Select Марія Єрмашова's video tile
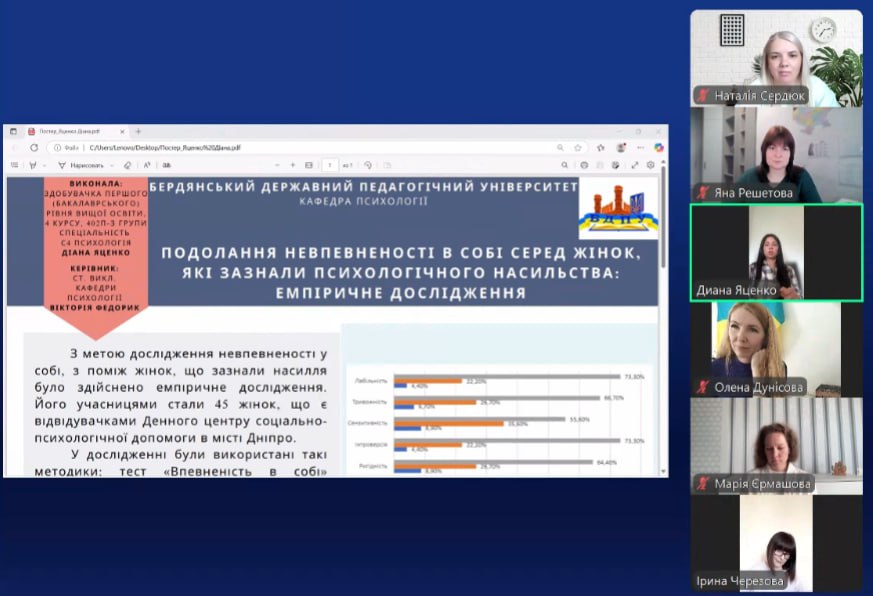 [x=776, y=446]
